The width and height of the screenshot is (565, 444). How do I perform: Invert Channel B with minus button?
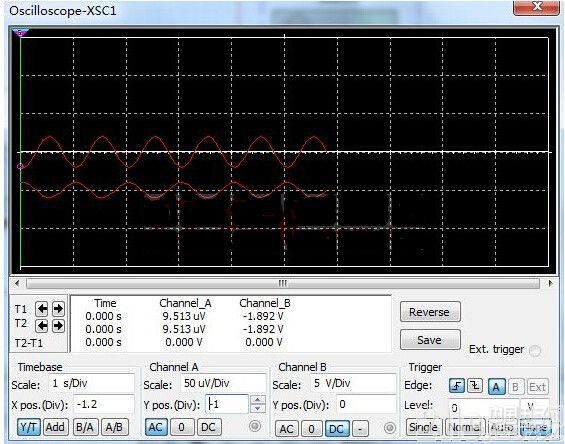pyautogui.click(x=360, y=429)
